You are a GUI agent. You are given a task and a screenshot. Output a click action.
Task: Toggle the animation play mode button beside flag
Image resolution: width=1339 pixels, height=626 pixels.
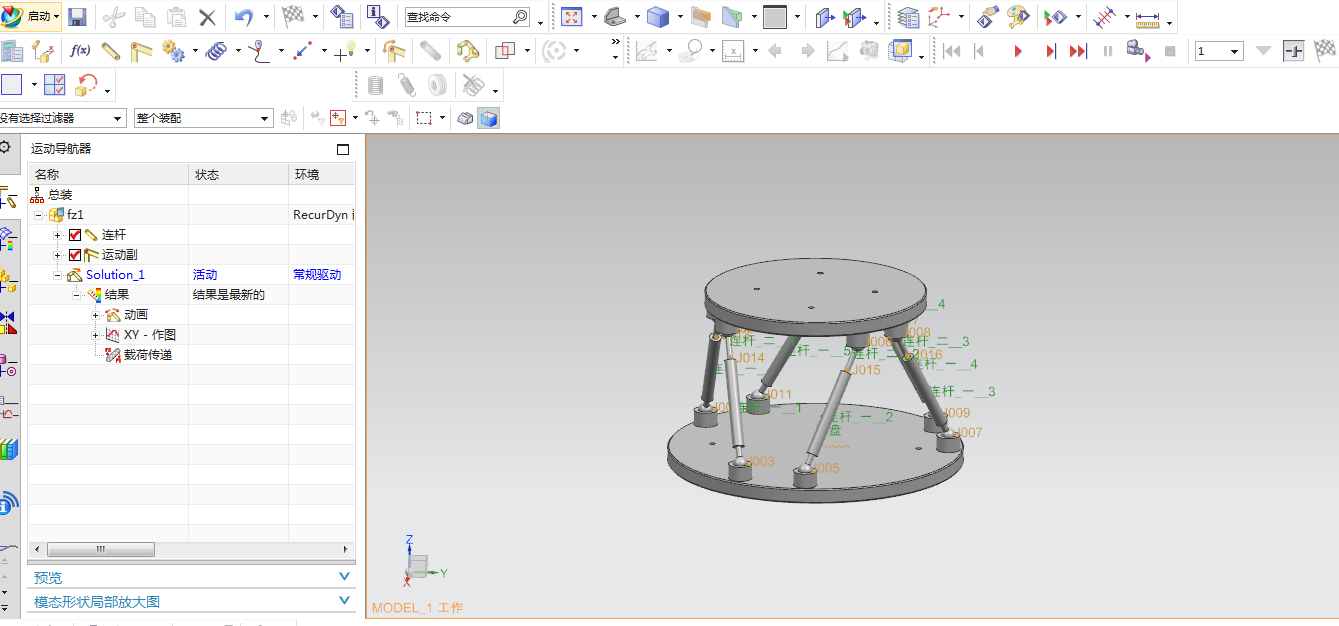point(1294,51)
